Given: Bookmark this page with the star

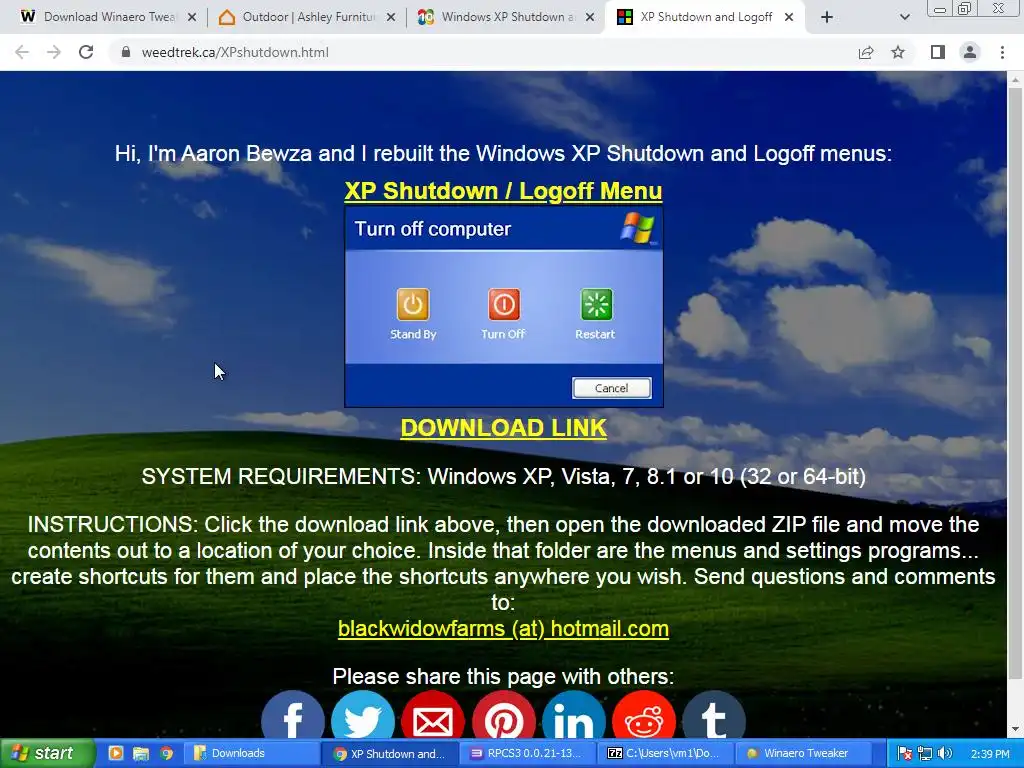Looking at the screenshot, I should click(898, 52).
